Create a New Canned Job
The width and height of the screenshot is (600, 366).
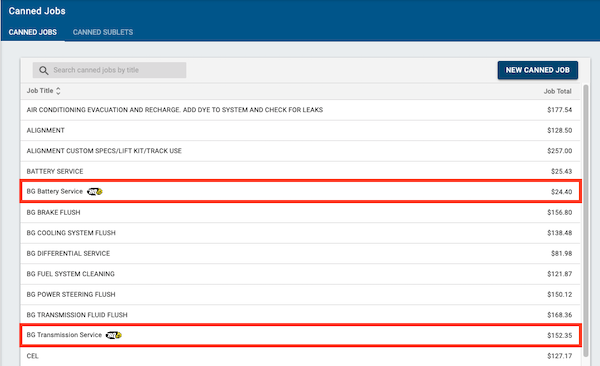pyautogui.click(x=538, y=70)
